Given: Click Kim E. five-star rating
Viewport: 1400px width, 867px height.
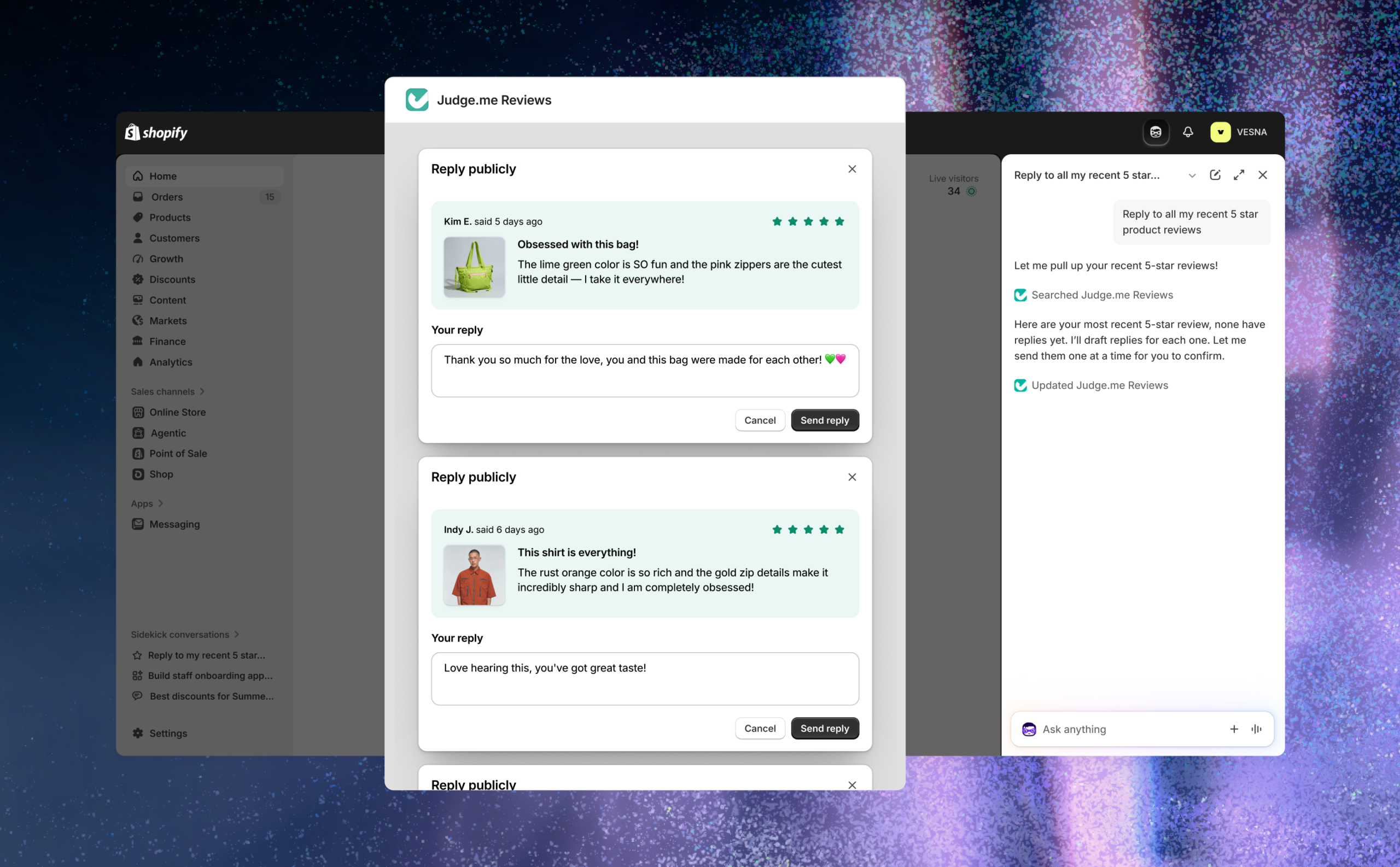Looking at the screenshot, I should coord(808,221).
